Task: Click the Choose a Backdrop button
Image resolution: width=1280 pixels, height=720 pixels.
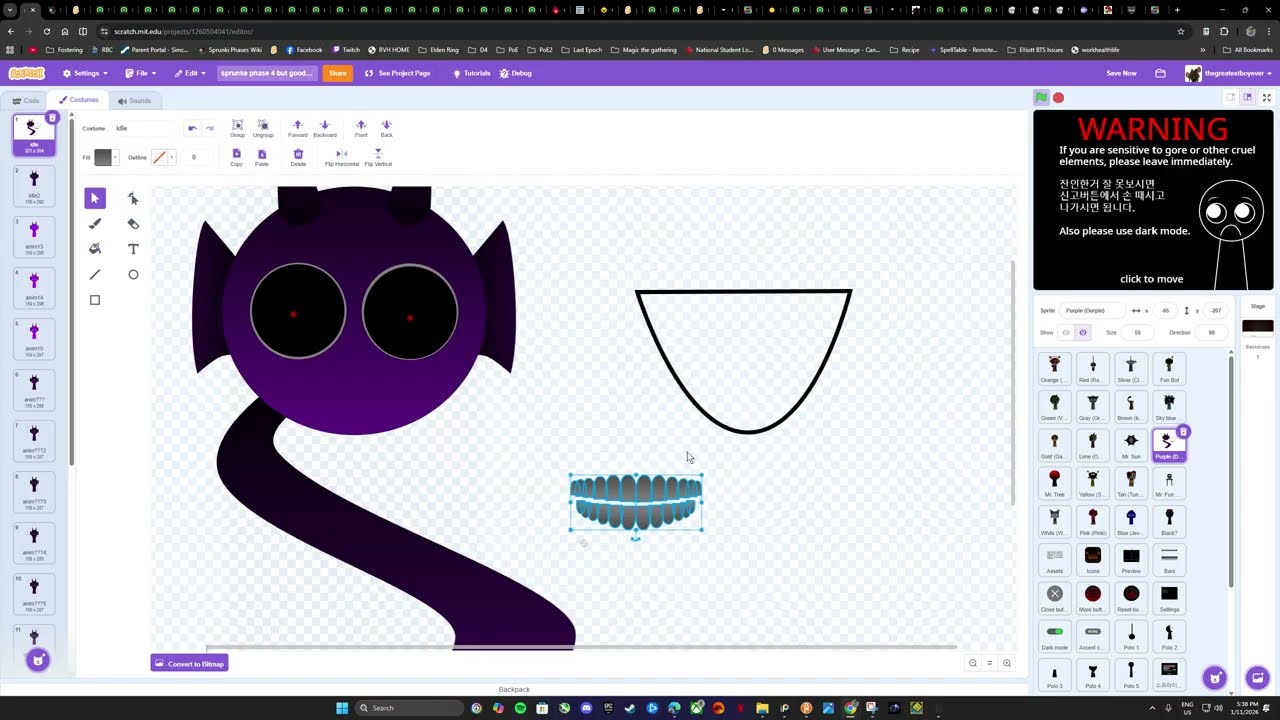Action: point(1258,678)
